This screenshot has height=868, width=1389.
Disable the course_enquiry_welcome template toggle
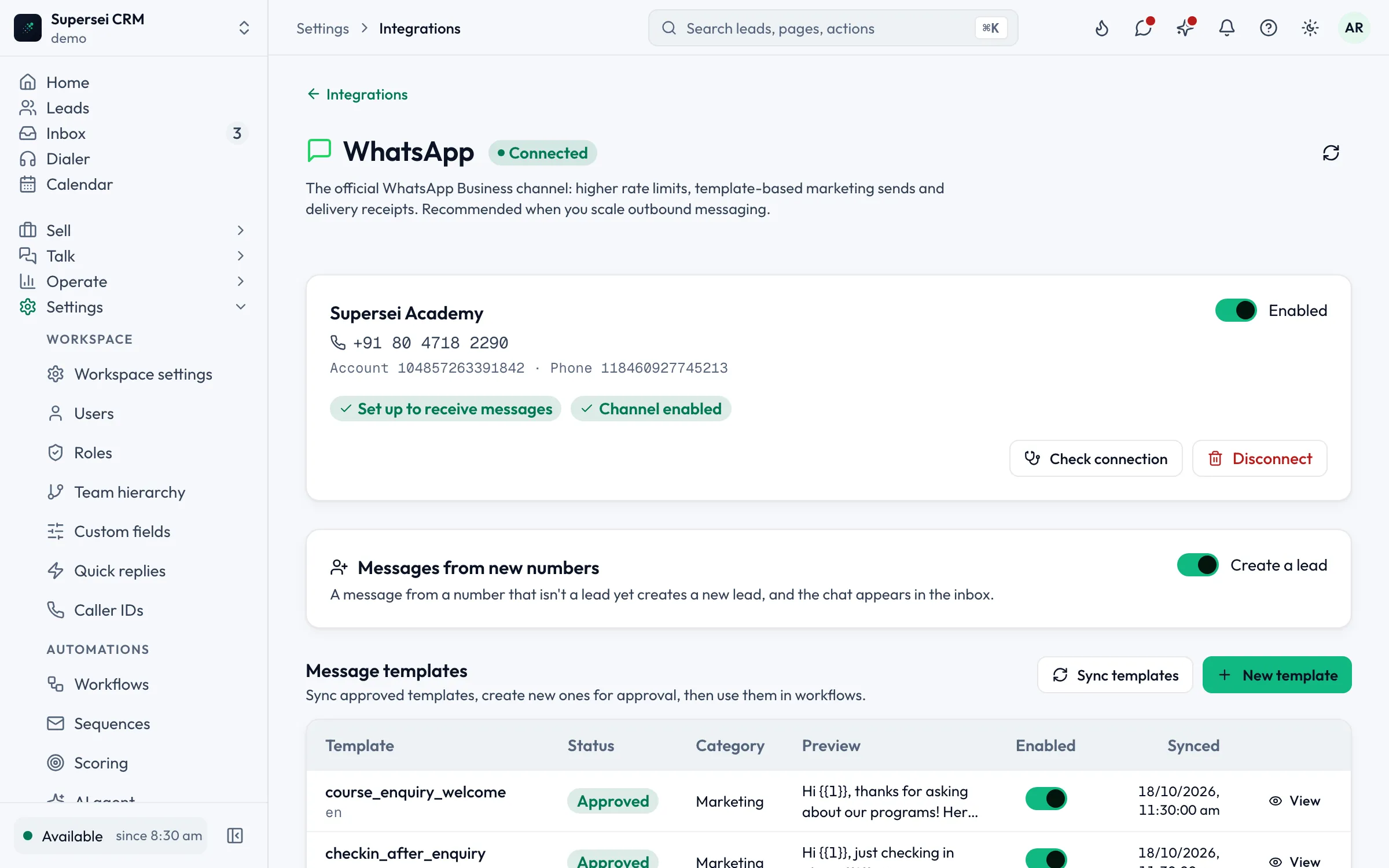pos(1046,799)
